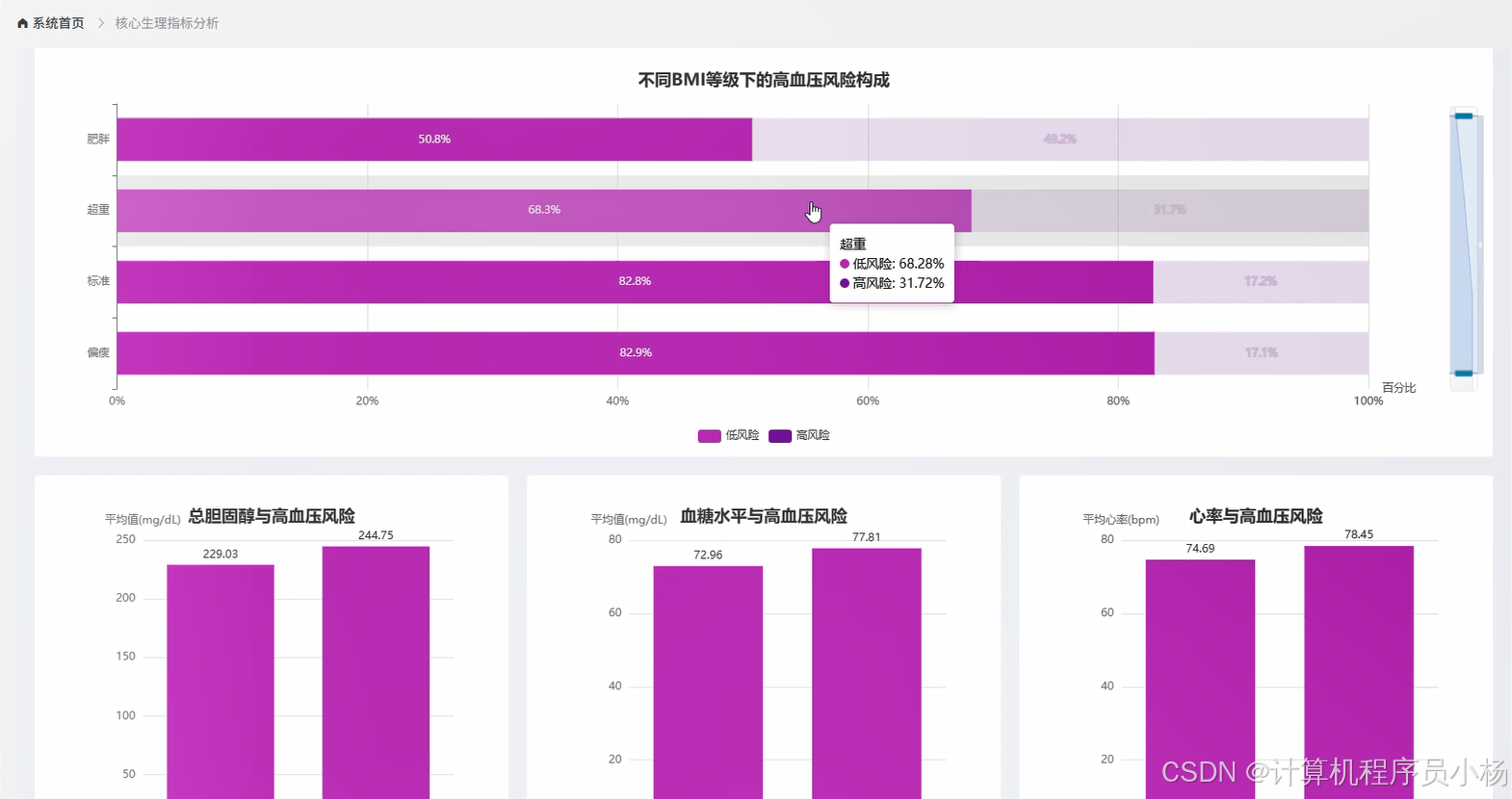The height and width of the screenshot is (799, 1512).
Task: Click the 0% tick on the BMI chart axis
Action: pos(117,401)
